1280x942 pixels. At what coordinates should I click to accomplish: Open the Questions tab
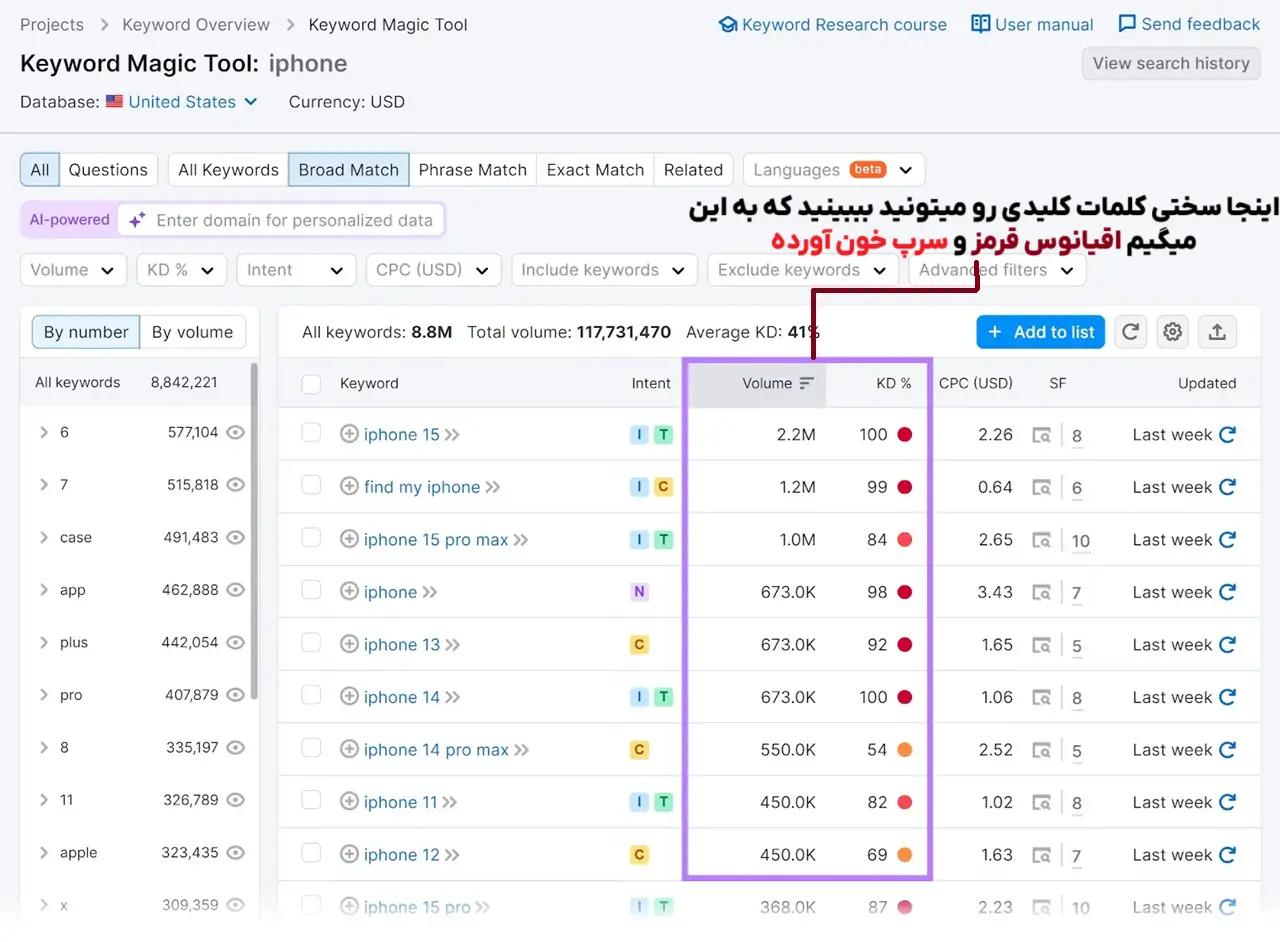(108, 169)
